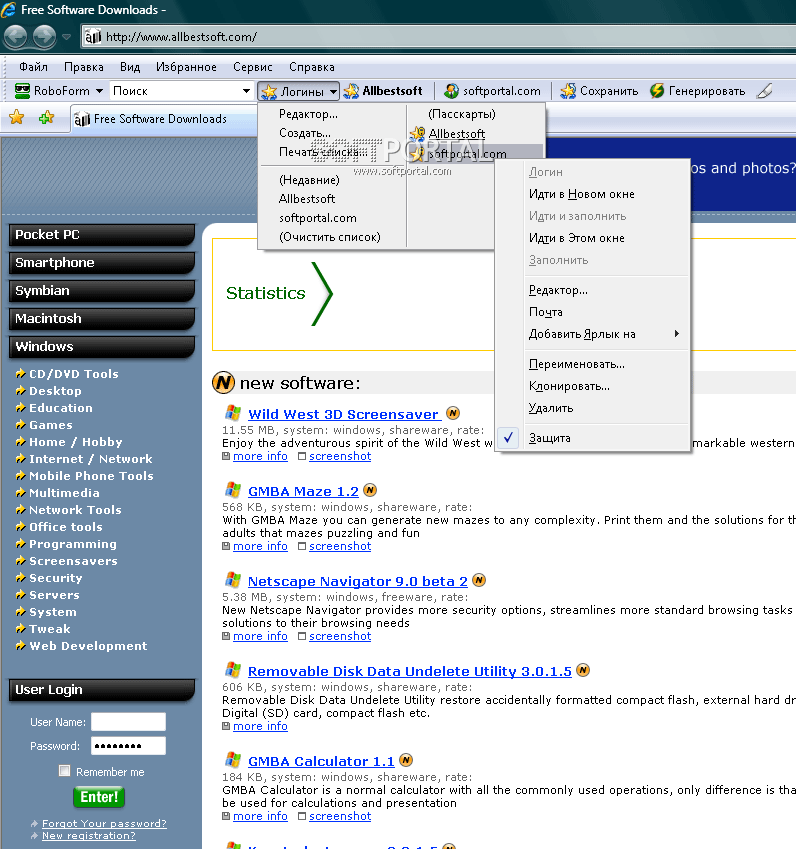Open the Поиск combo box arrow
The image size is (796, 849).
246,91
